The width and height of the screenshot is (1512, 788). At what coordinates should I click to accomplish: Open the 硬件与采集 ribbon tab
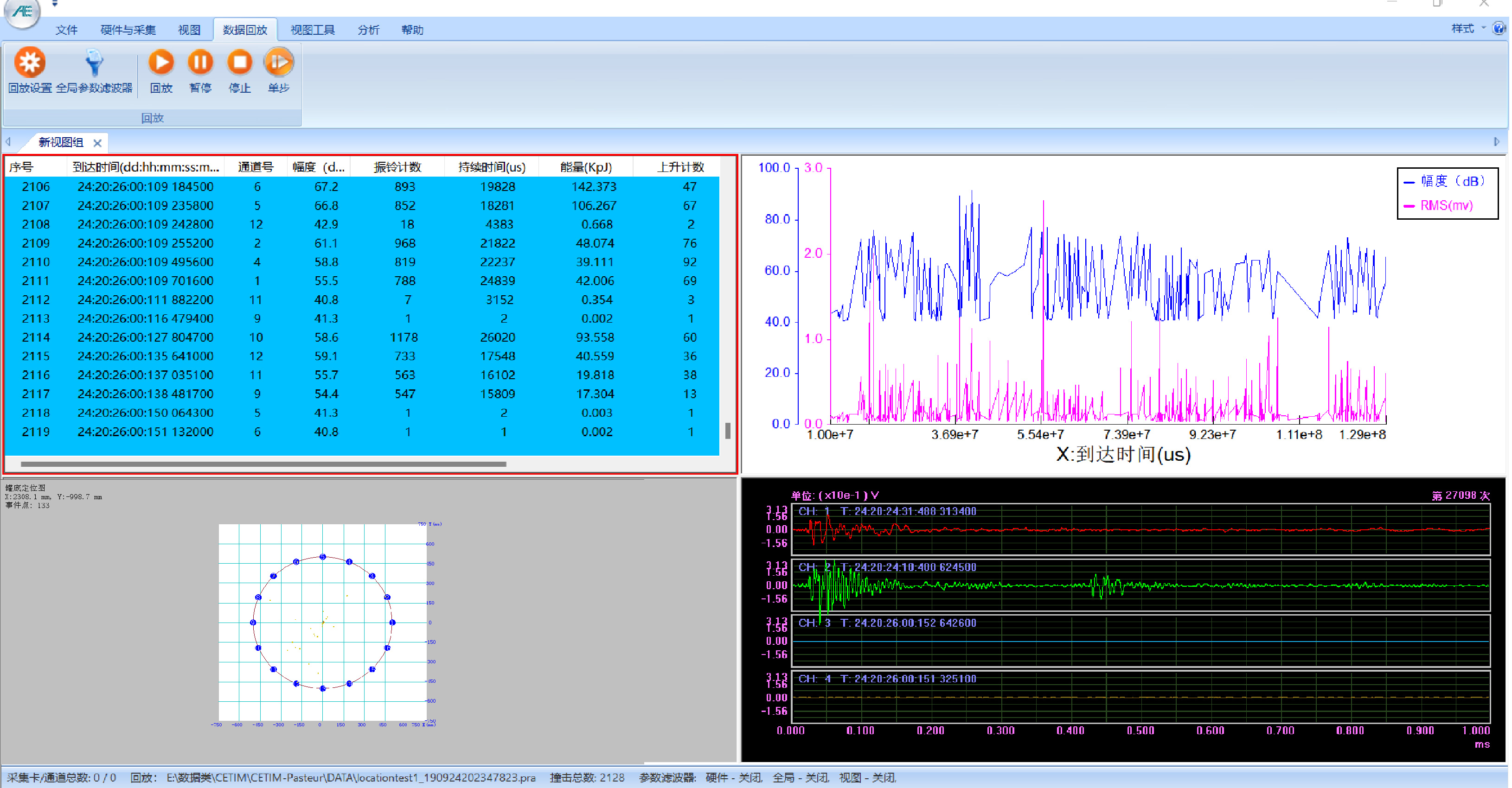point(128,30)
